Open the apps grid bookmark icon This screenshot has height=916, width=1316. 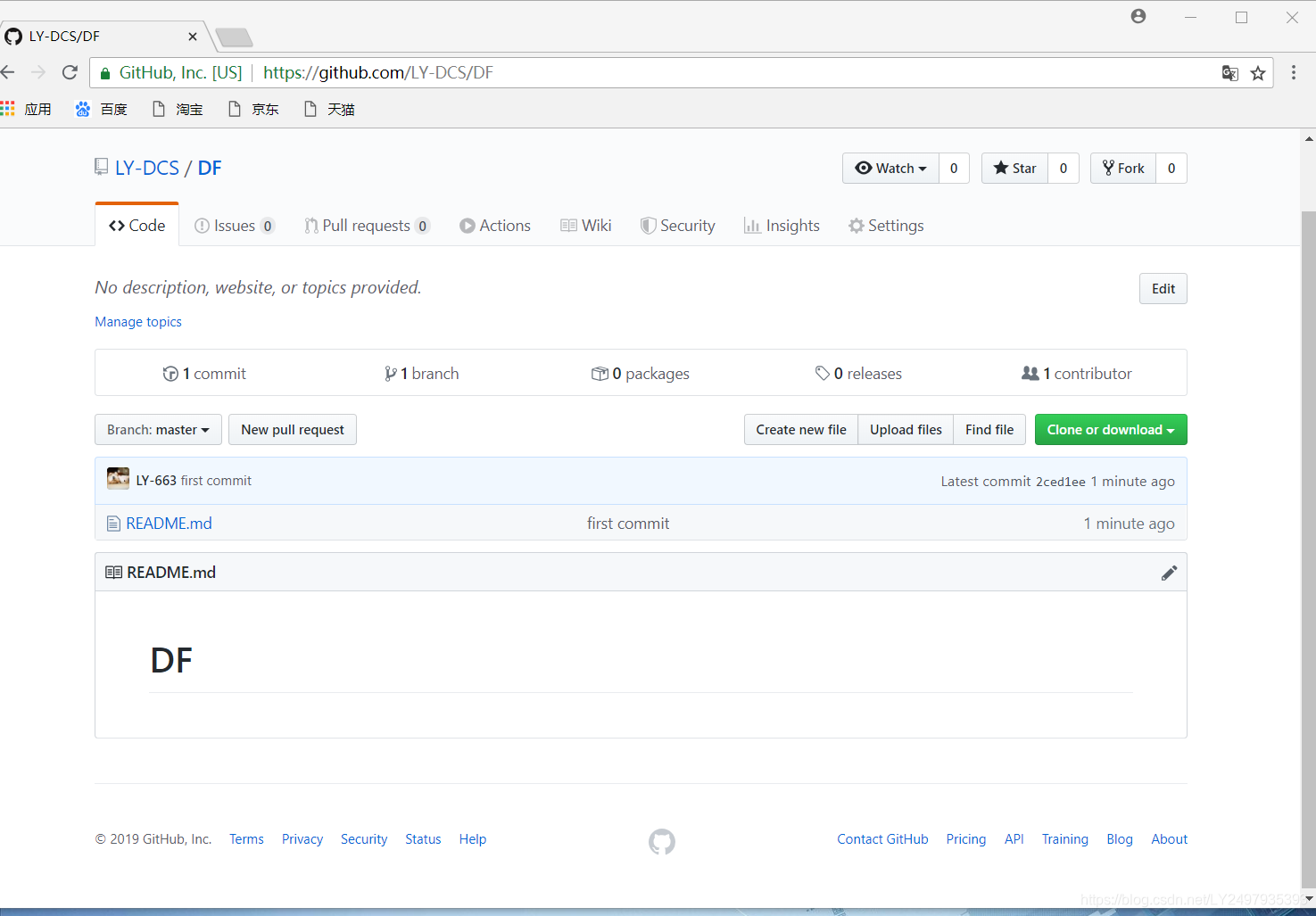8,109
